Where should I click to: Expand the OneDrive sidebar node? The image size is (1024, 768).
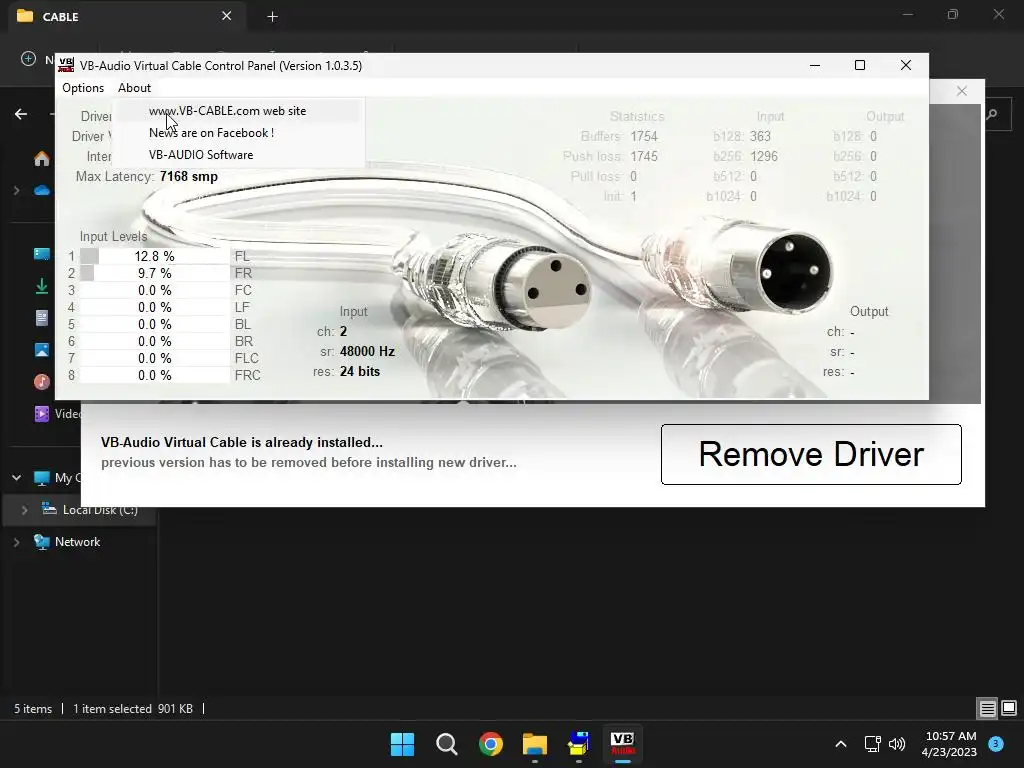coord(16,191)
